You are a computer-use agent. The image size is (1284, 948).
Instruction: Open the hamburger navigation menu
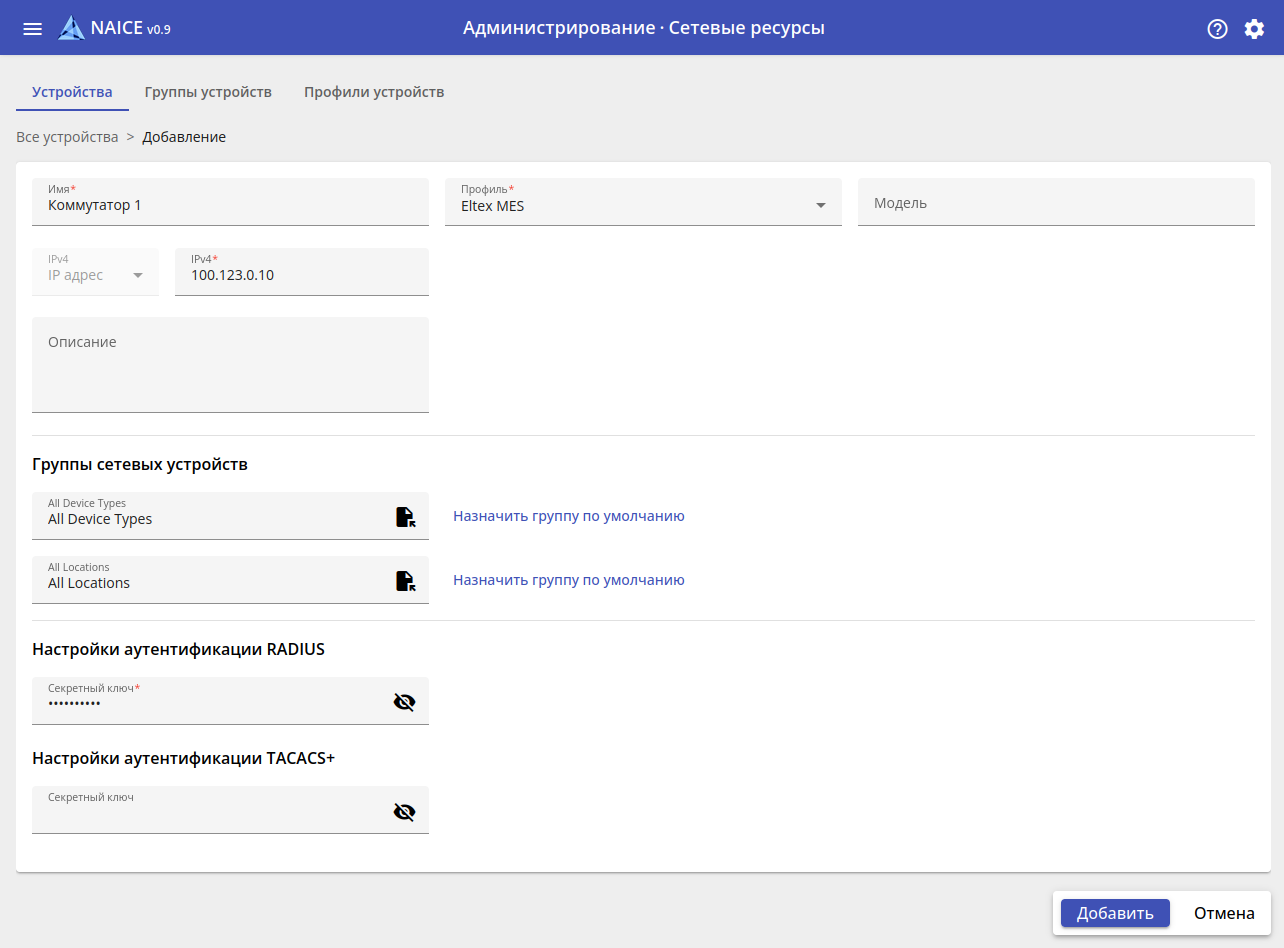pos(32,28)
